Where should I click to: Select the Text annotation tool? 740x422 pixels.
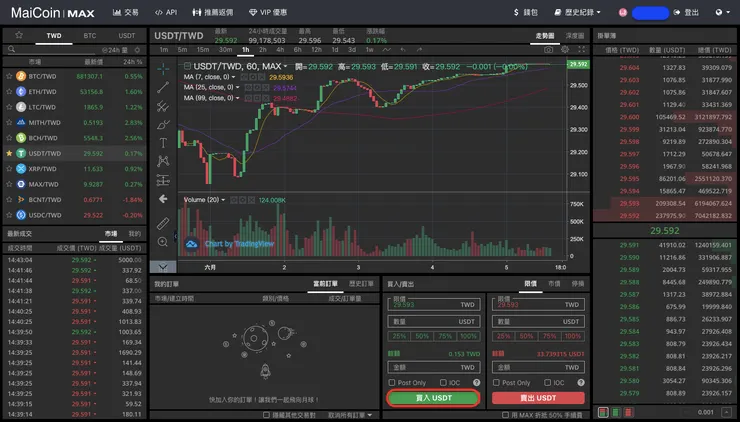click(163, 143)
